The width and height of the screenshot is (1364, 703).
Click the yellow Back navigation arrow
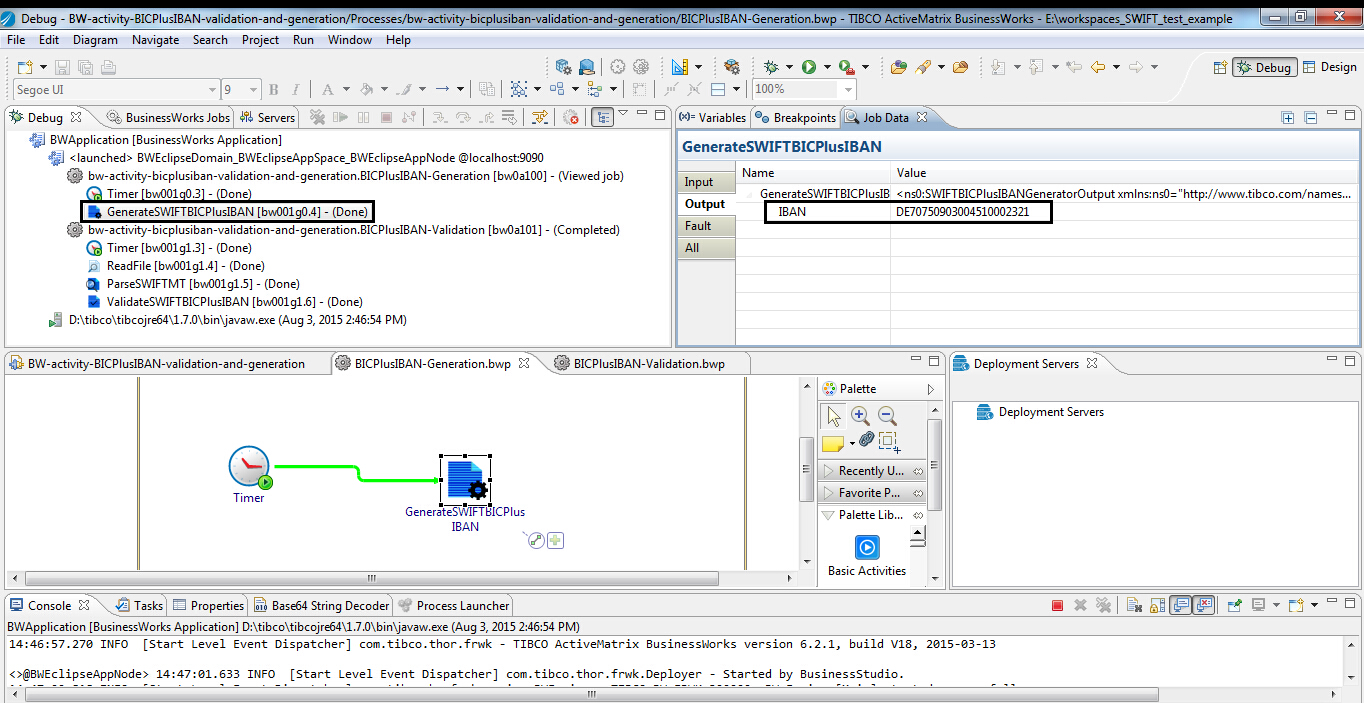coord(1098,67)
